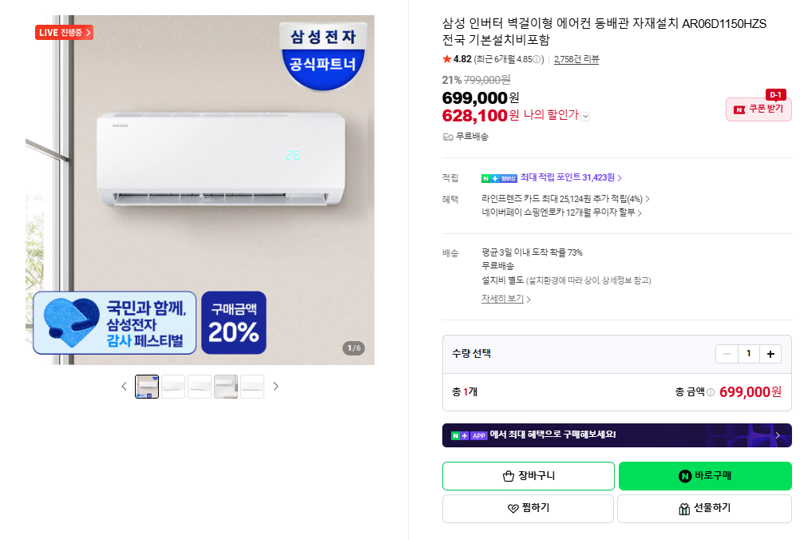Show previous product thumbnails with left arrow
Image resolution: width=800 pixels, height=540 pixels.
coord(124,386)
